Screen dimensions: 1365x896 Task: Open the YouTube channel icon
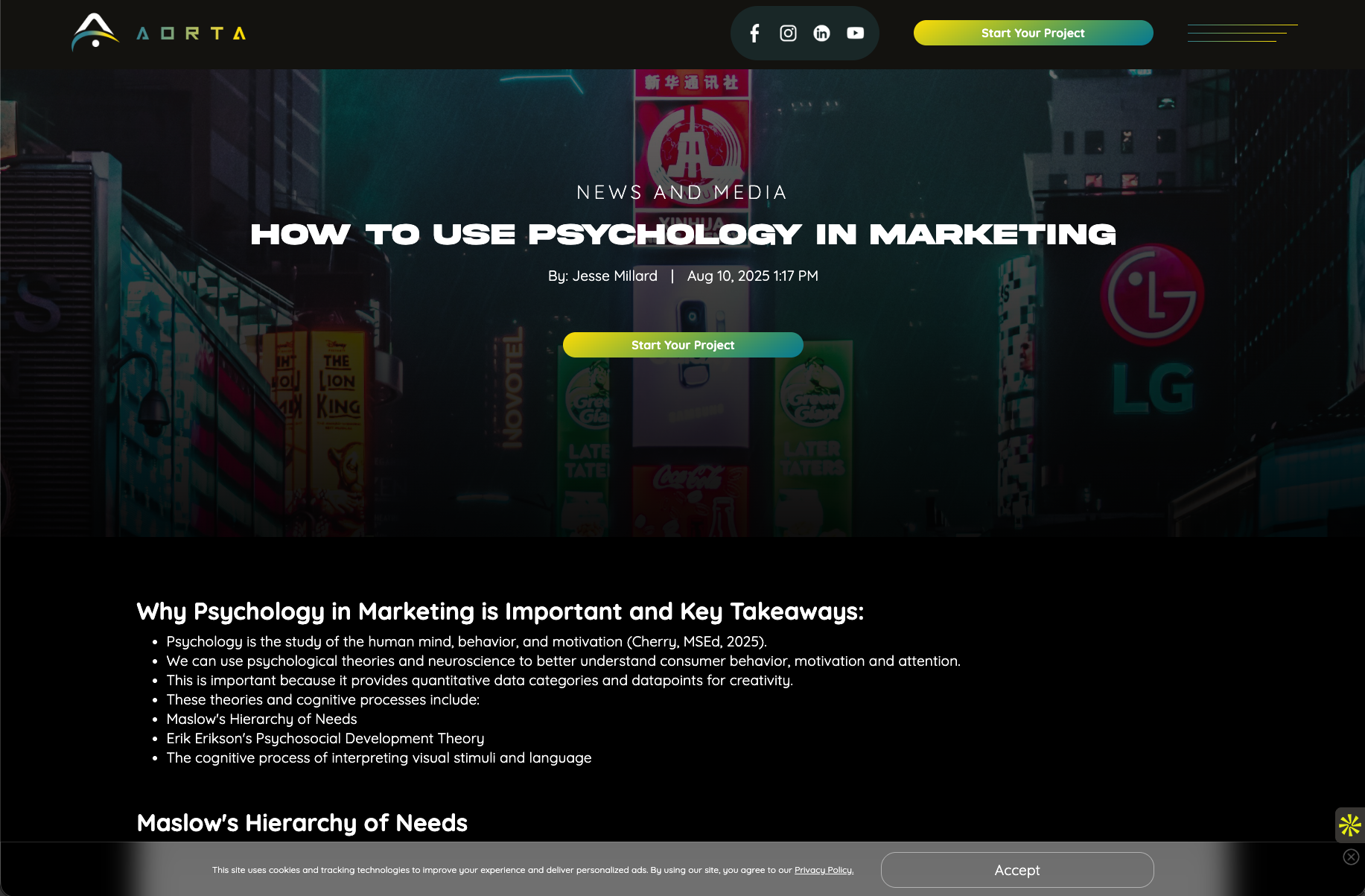tap(855, 33)
